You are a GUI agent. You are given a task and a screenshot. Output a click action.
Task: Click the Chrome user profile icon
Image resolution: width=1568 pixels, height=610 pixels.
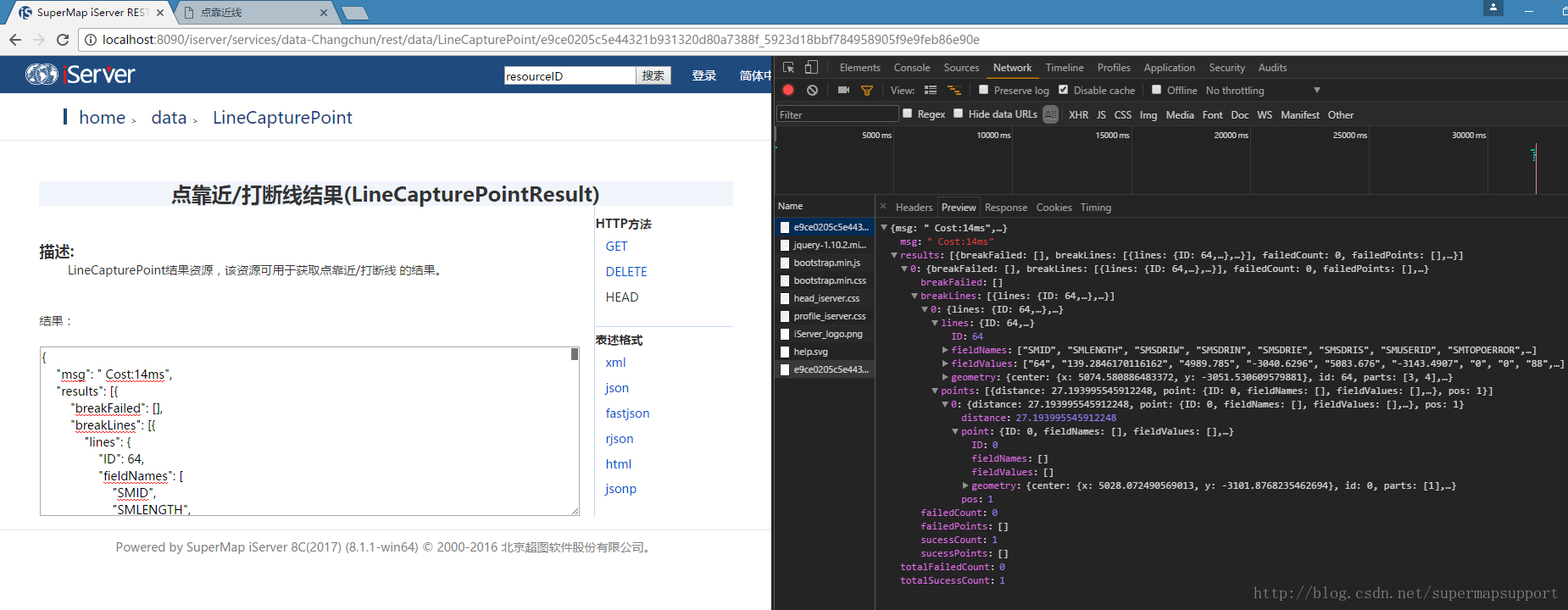click(x=1493, y=8)
